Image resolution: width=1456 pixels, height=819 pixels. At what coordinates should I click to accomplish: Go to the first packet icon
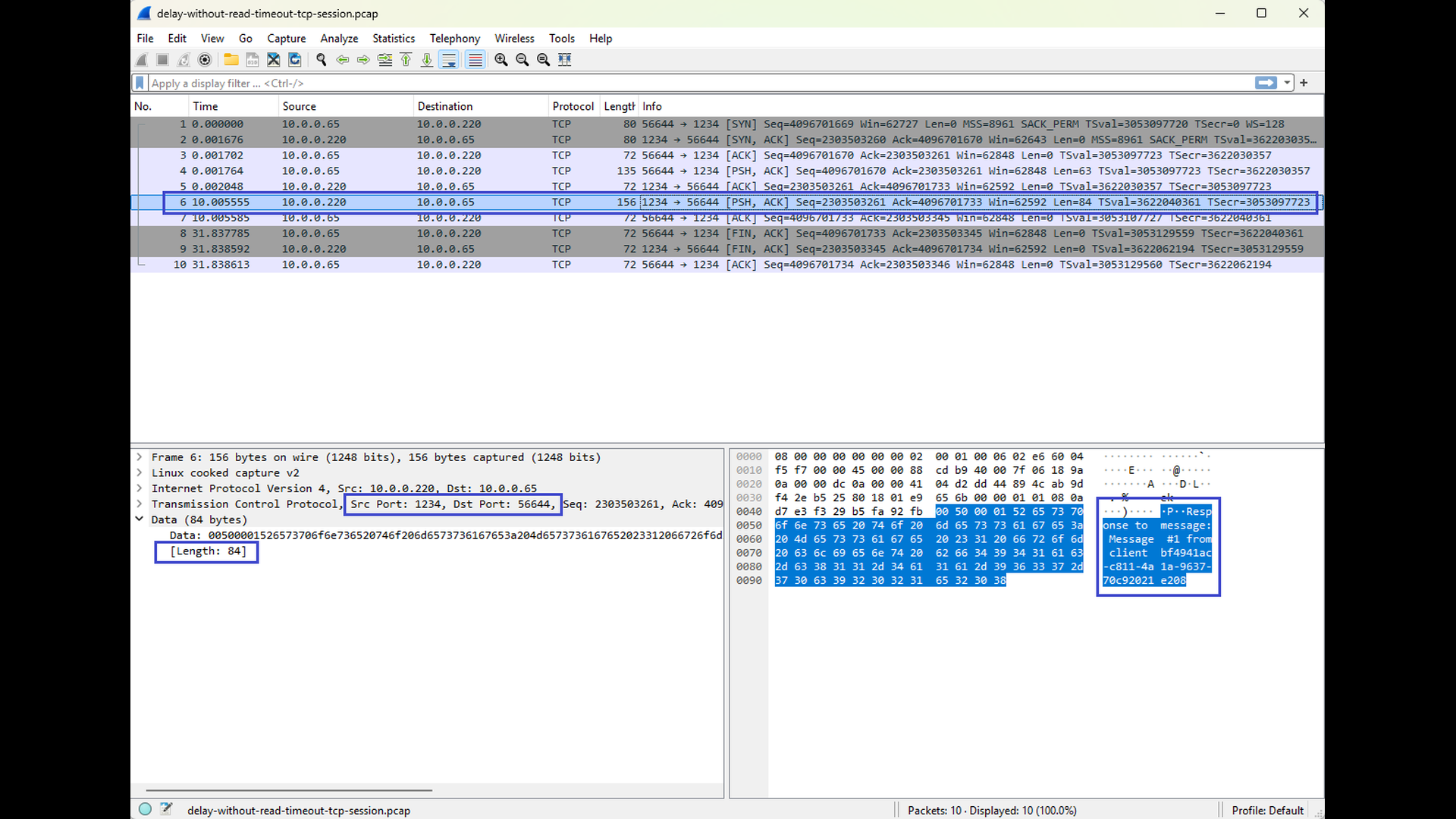coord(406,60)
